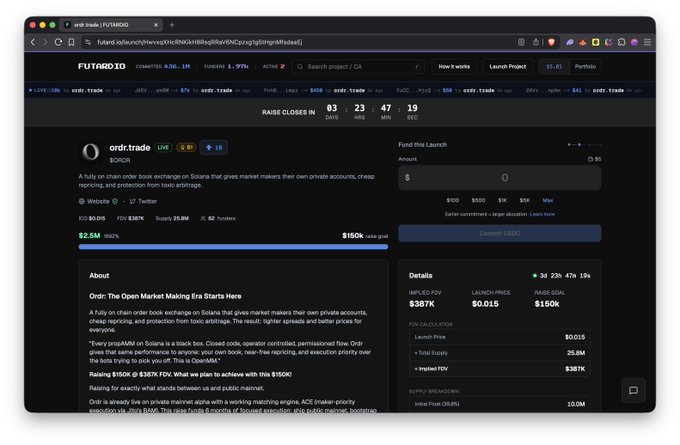The width and height of the screenshot is (680, 445).
Task: Click the Commit USDC button
Action: [500, 233]
